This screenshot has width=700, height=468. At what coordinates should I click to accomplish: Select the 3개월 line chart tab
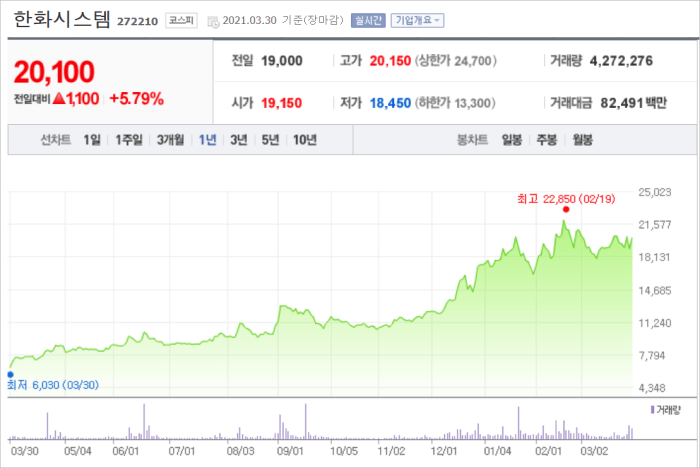(170, 140)
